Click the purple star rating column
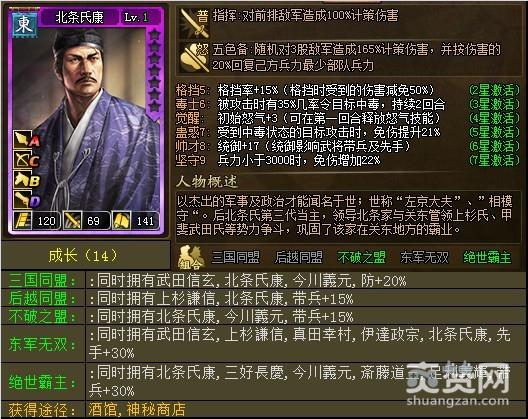528x419 pixels. click(x=154, y=71)
